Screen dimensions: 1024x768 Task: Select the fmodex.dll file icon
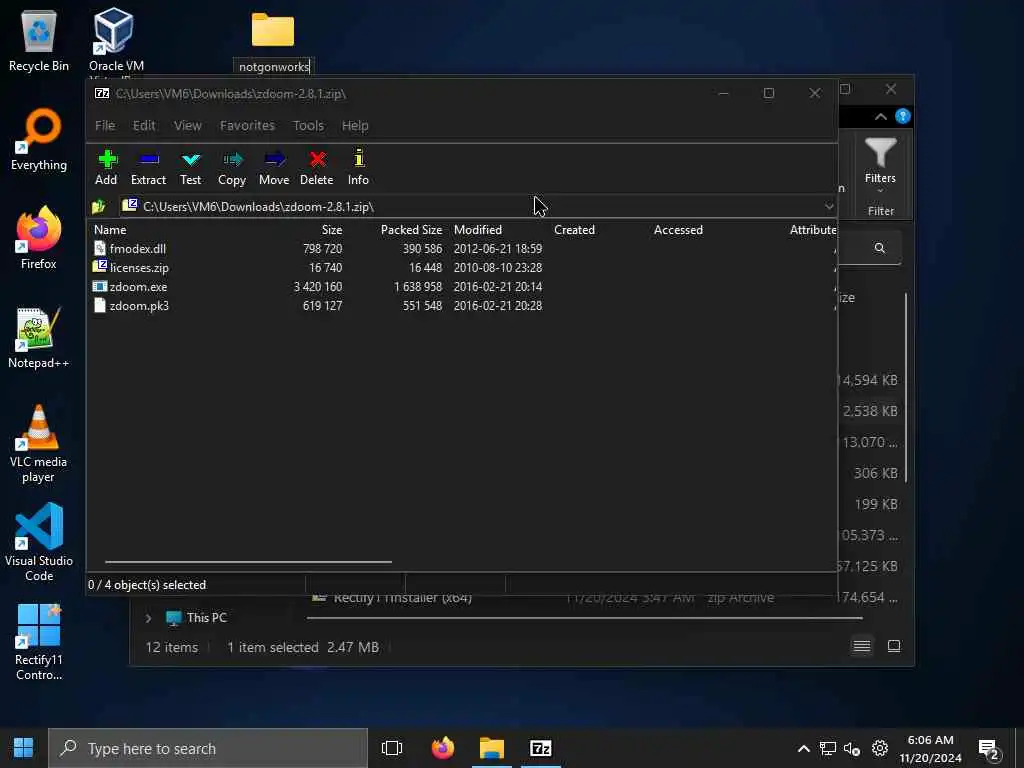(x=99, y=248)
